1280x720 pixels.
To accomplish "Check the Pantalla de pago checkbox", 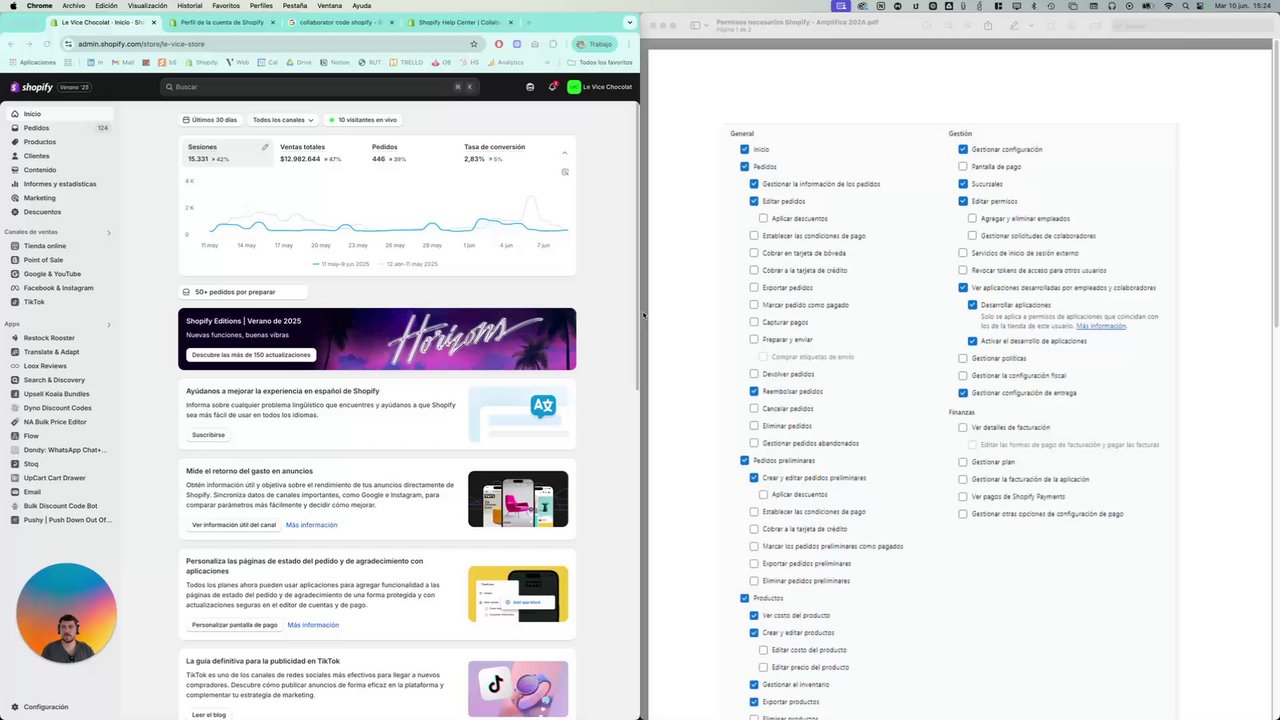I will pyautogui.click(x=963, y=167).
